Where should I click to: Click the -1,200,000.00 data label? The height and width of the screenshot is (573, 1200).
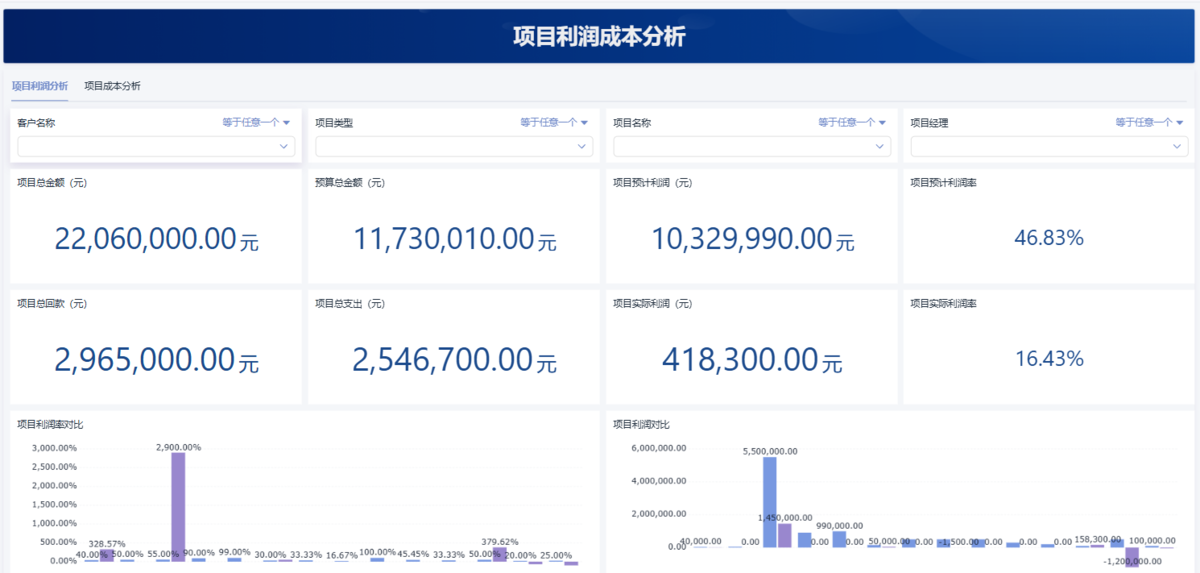click(x=1133, y=560)
